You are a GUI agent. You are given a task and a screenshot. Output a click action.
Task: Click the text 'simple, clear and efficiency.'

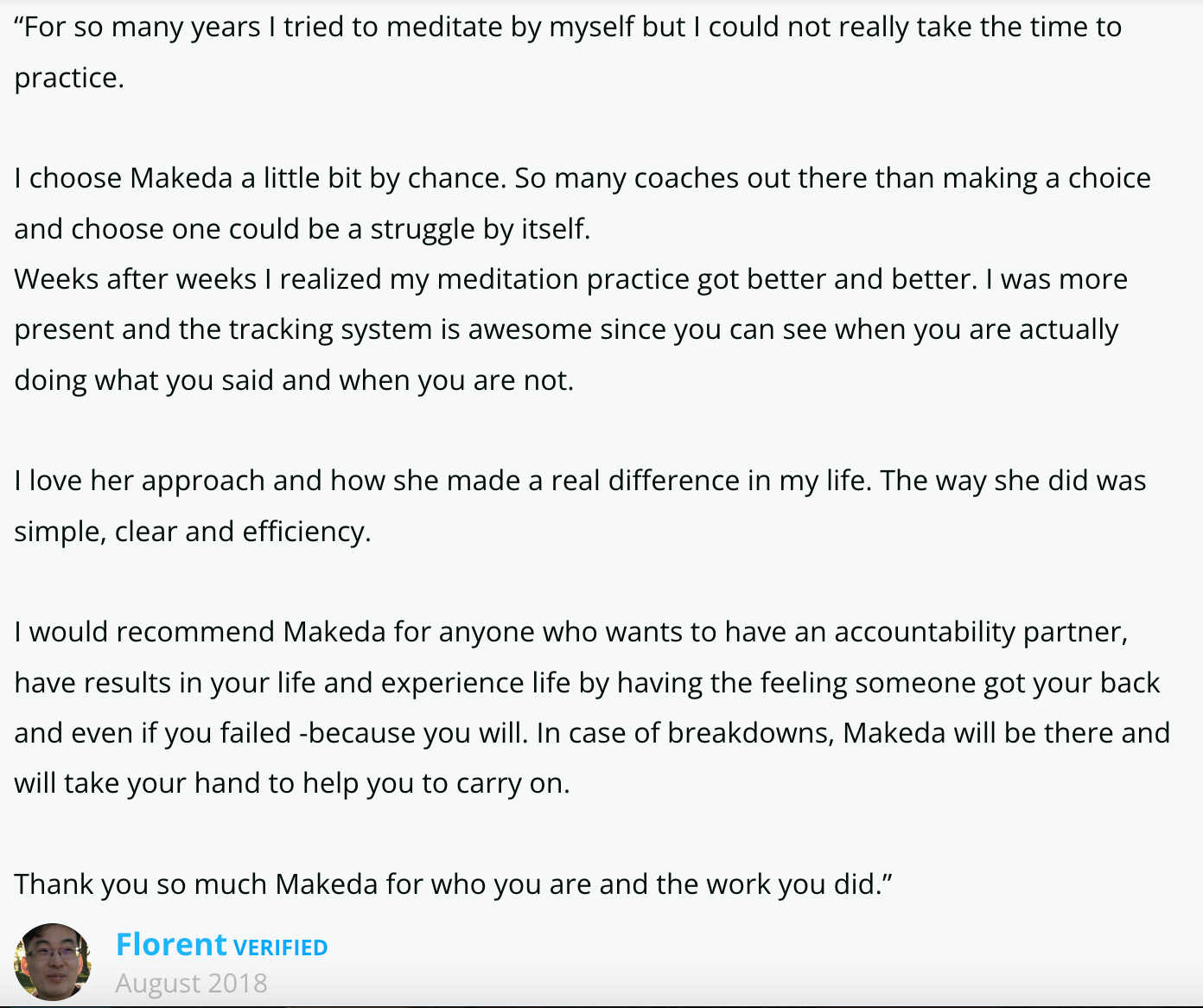193,532
